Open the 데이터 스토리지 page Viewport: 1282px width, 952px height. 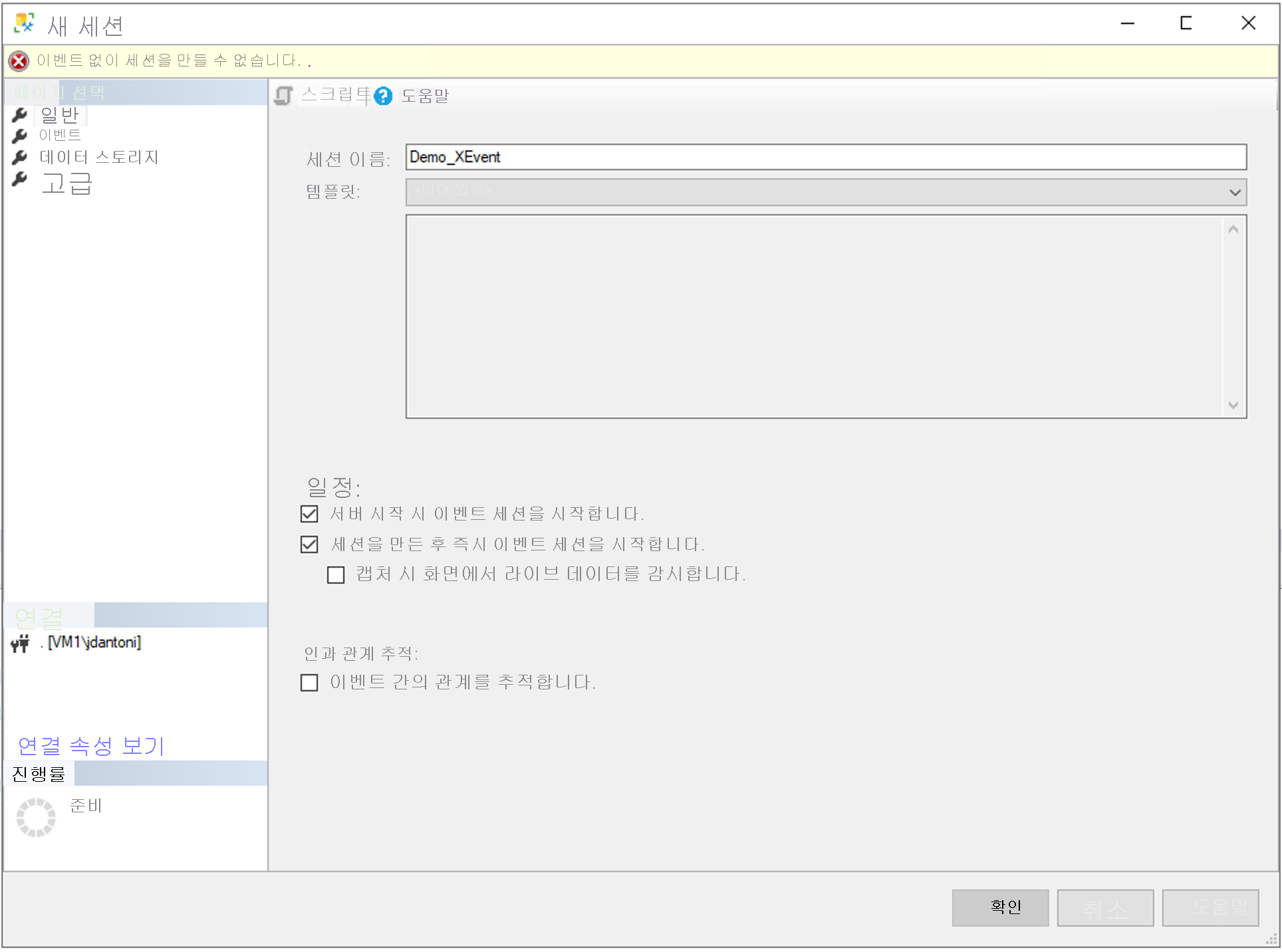(99, 157)
